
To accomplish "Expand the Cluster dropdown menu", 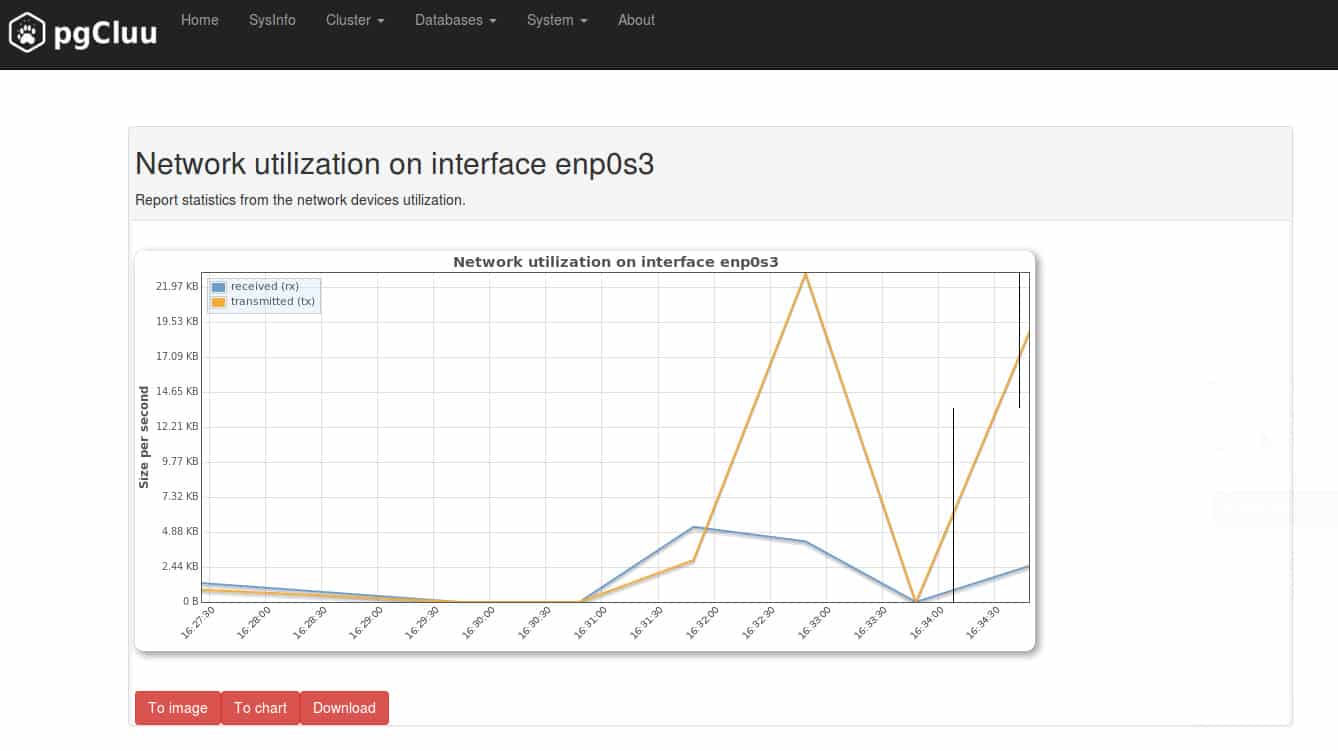I will tap(355, 20).
